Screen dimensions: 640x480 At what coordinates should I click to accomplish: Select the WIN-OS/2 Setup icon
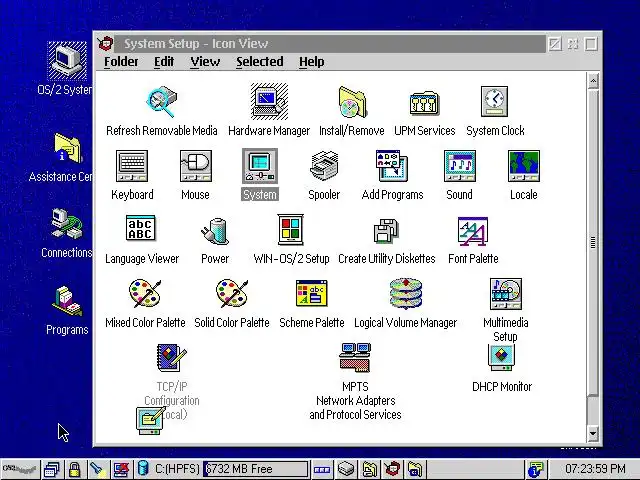pos(291,229)
